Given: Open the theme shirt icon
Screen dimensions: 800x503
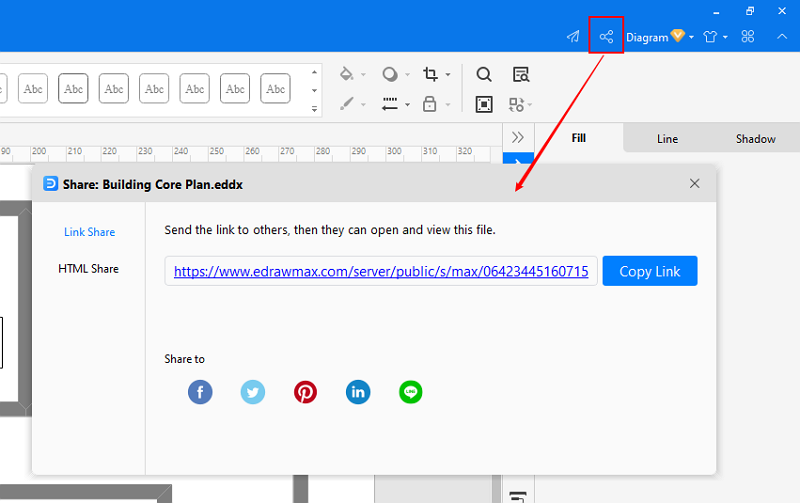Looking at the screenshot, I should tap(710, 37).
